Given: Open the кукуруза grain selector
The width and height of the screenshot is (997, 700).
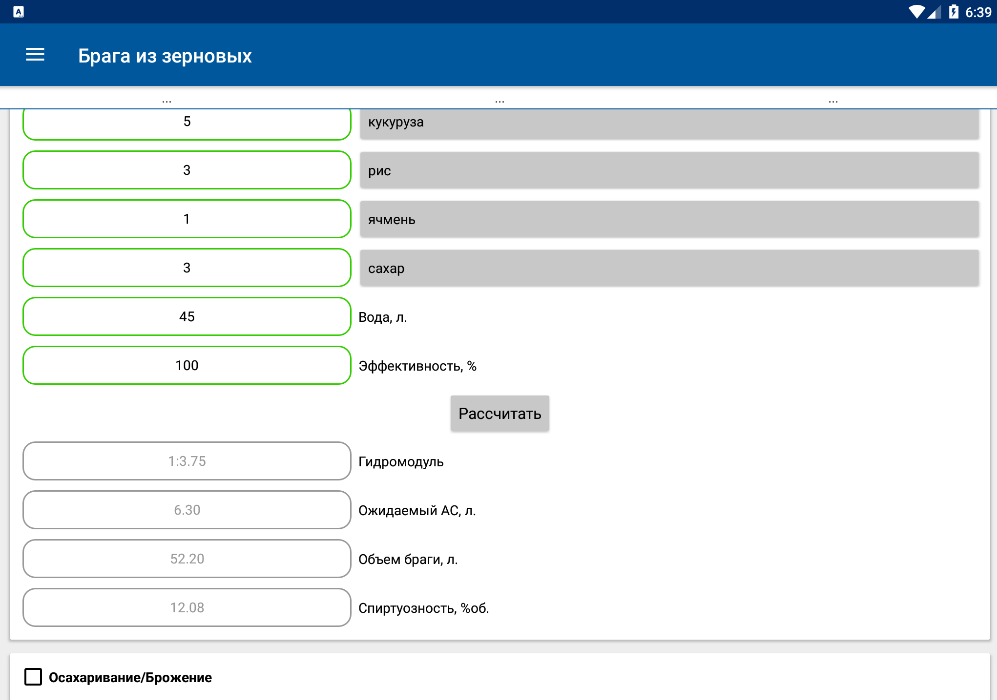Looking at the screenshot, I should coord(669,123).
